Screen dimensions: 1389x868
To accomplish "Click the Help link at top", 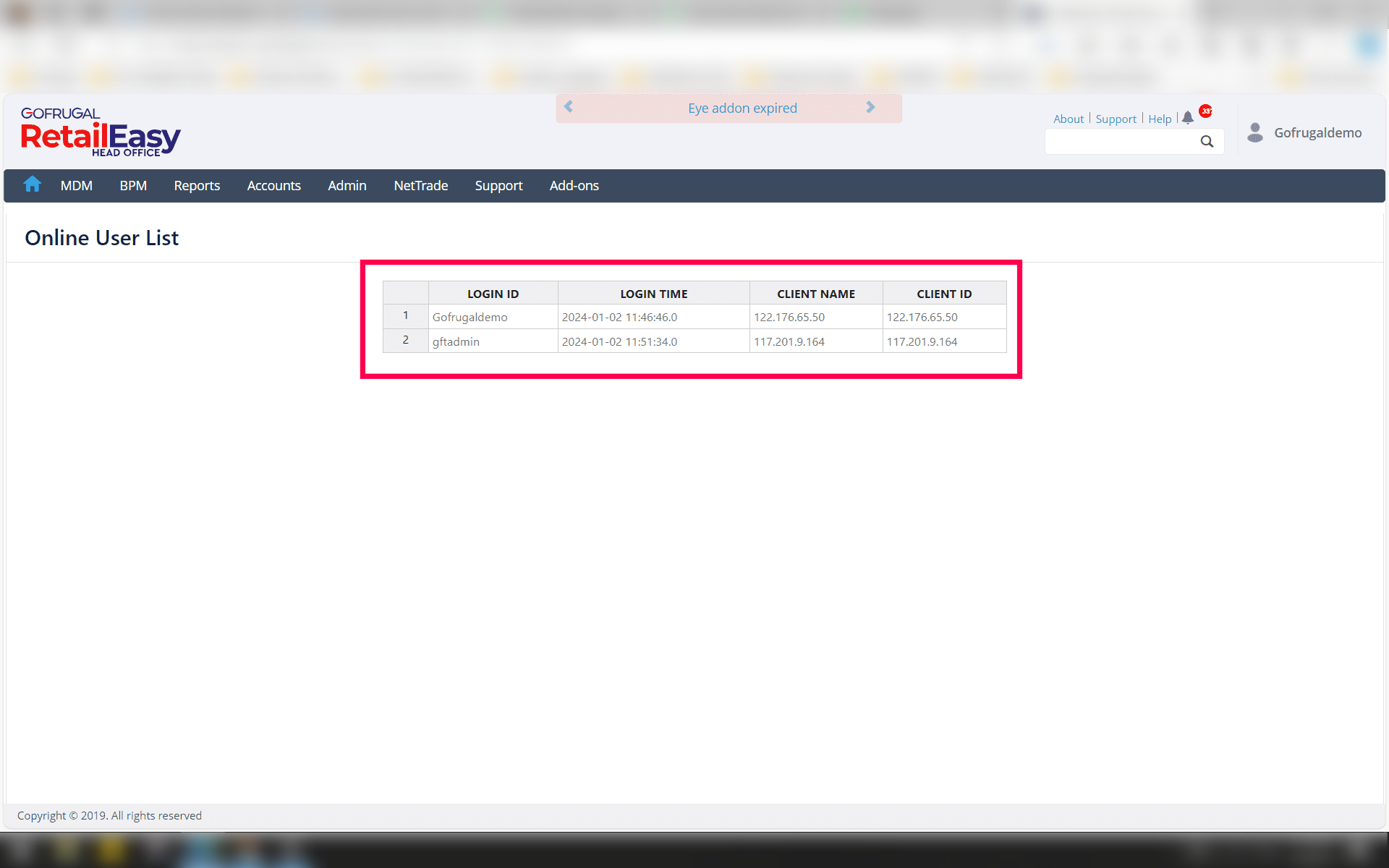I will (x=1159, y=119).
